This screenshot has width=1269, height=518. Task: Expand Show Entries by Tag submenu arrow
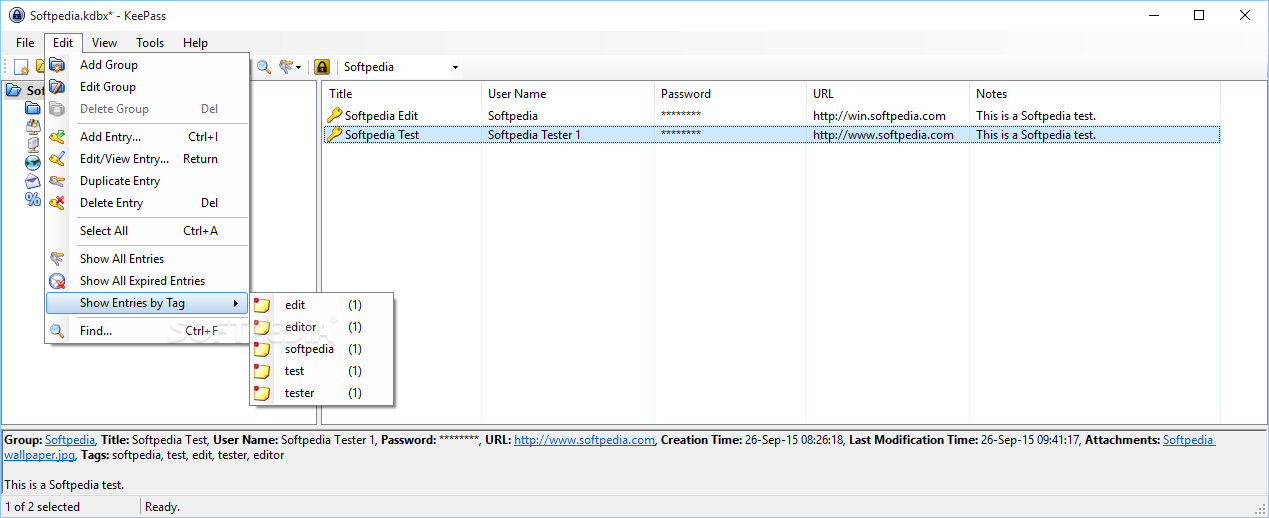click(x=236, y=303)
